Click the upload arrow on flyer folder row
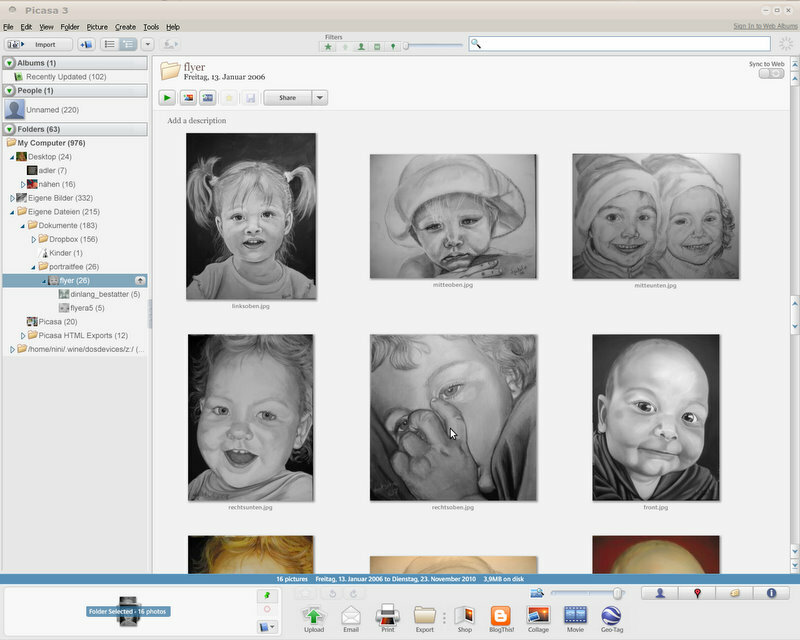The image size is (800, 640). point(140,281)
